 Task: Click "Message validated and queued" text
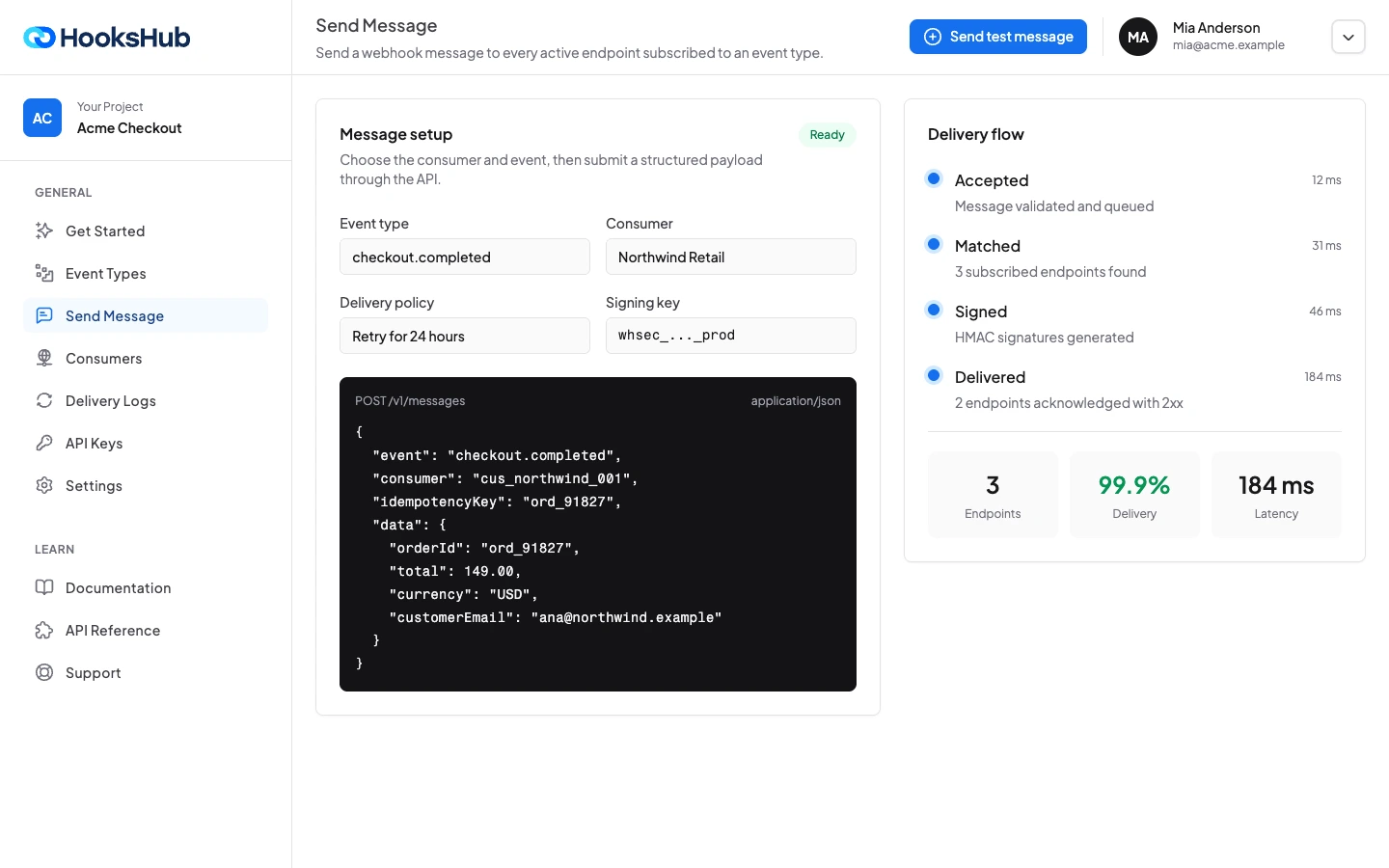(1054, 206)
